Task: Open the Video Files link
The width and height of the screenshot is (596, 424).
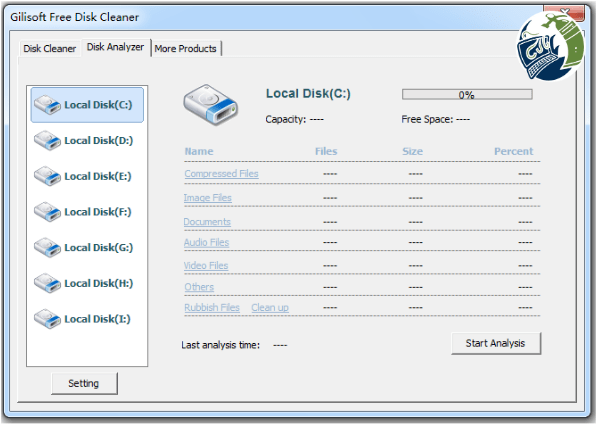Action: (206, 265)
